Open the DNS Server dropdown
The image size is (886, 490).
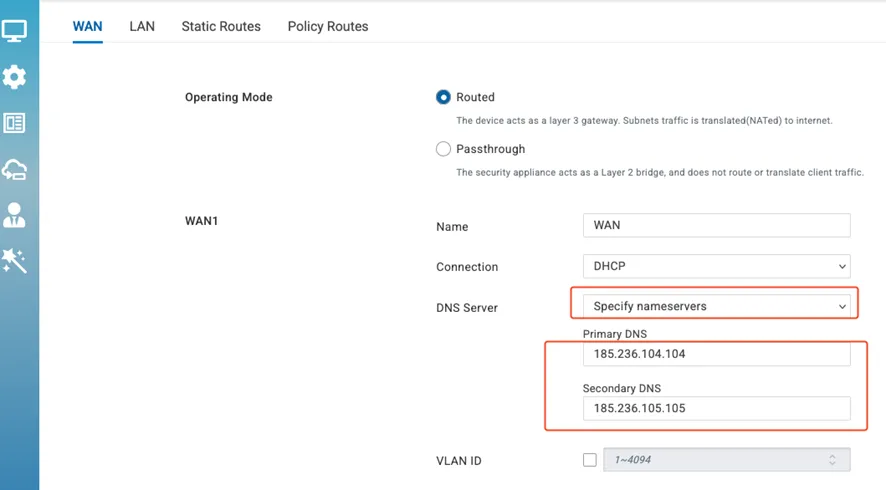(x=716, y=306)
